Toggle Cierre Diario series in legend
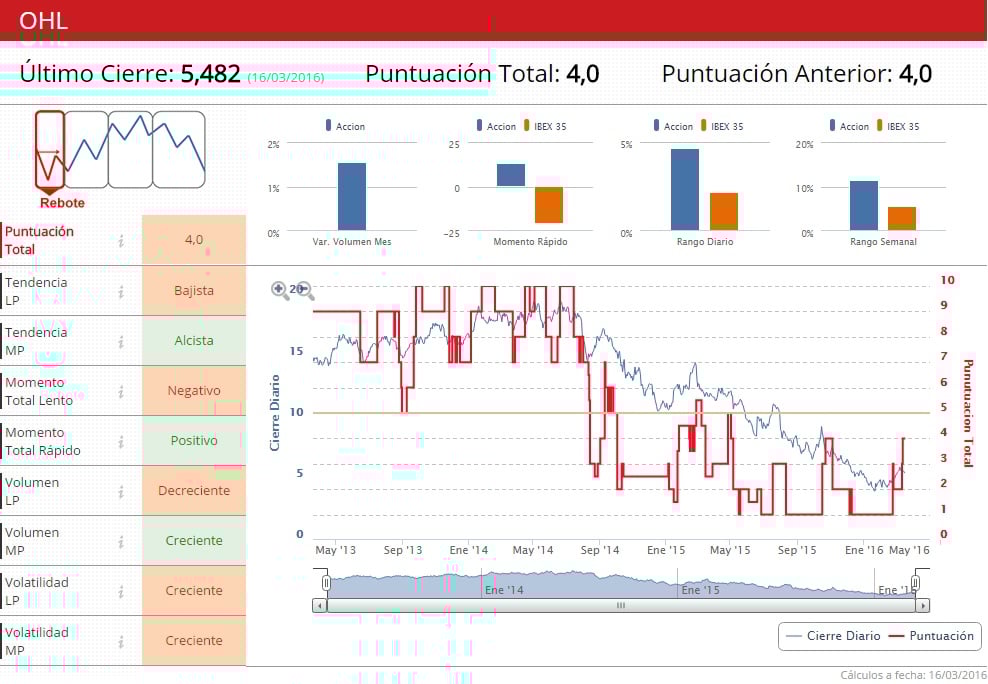The height and width of the screenshot is (684, 988). point(833,636)
